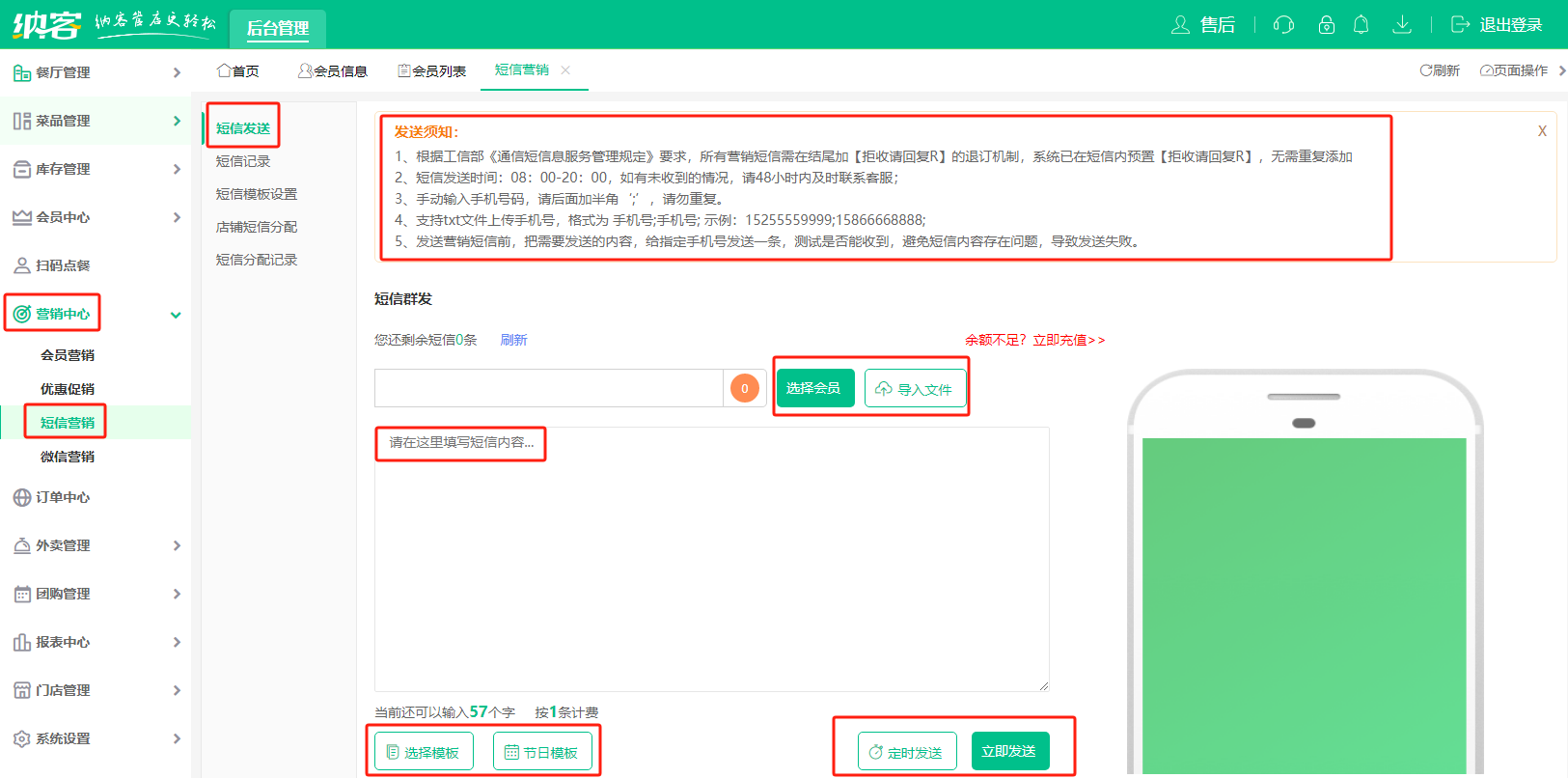The image size is (1568, 778).
Task: Click the 营销中心 target icon
Action: point(21,314)
